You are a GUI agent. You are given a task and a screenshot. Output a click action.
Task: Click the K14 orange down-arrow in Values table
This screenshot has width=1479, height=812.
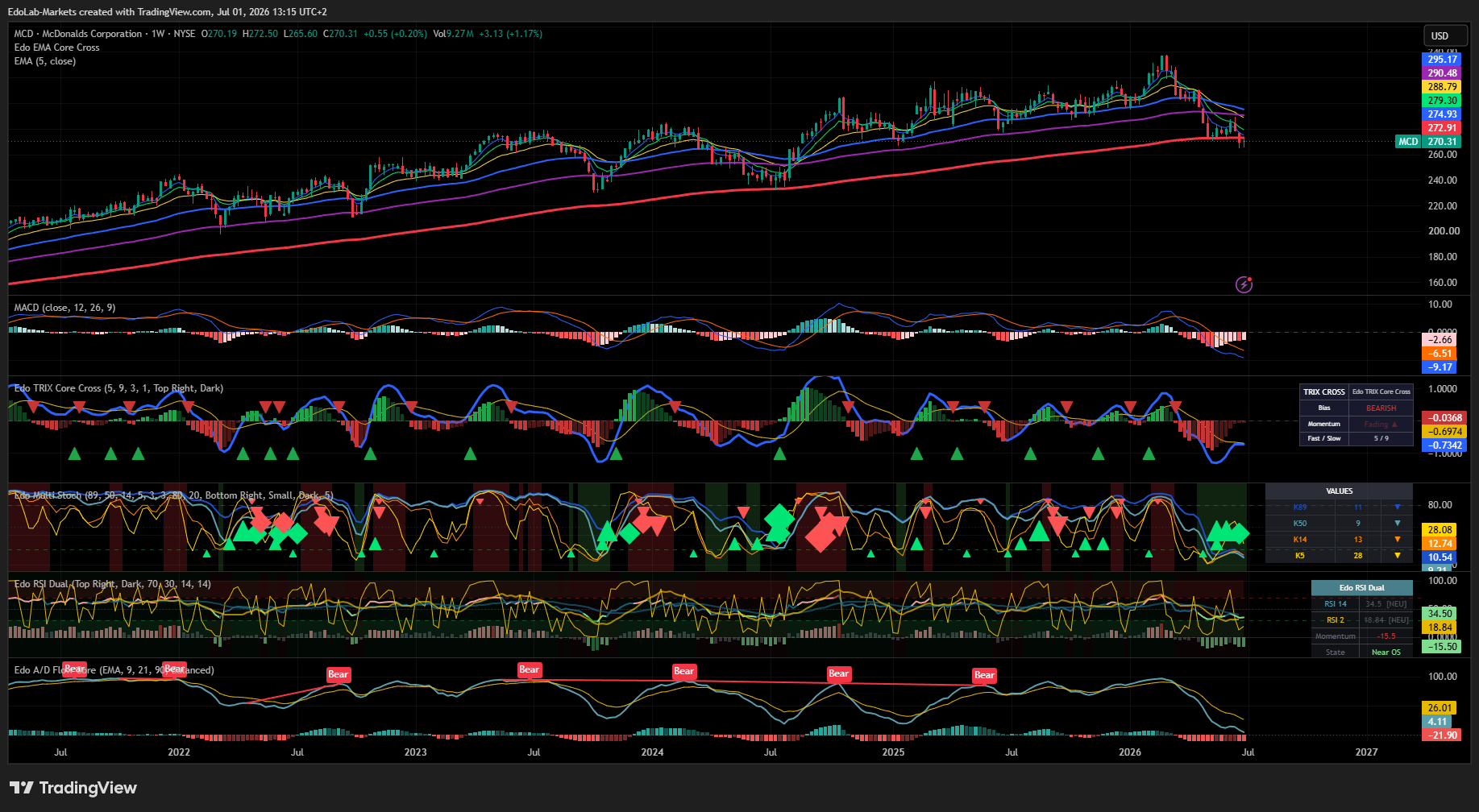click(x=1398, y=540)
